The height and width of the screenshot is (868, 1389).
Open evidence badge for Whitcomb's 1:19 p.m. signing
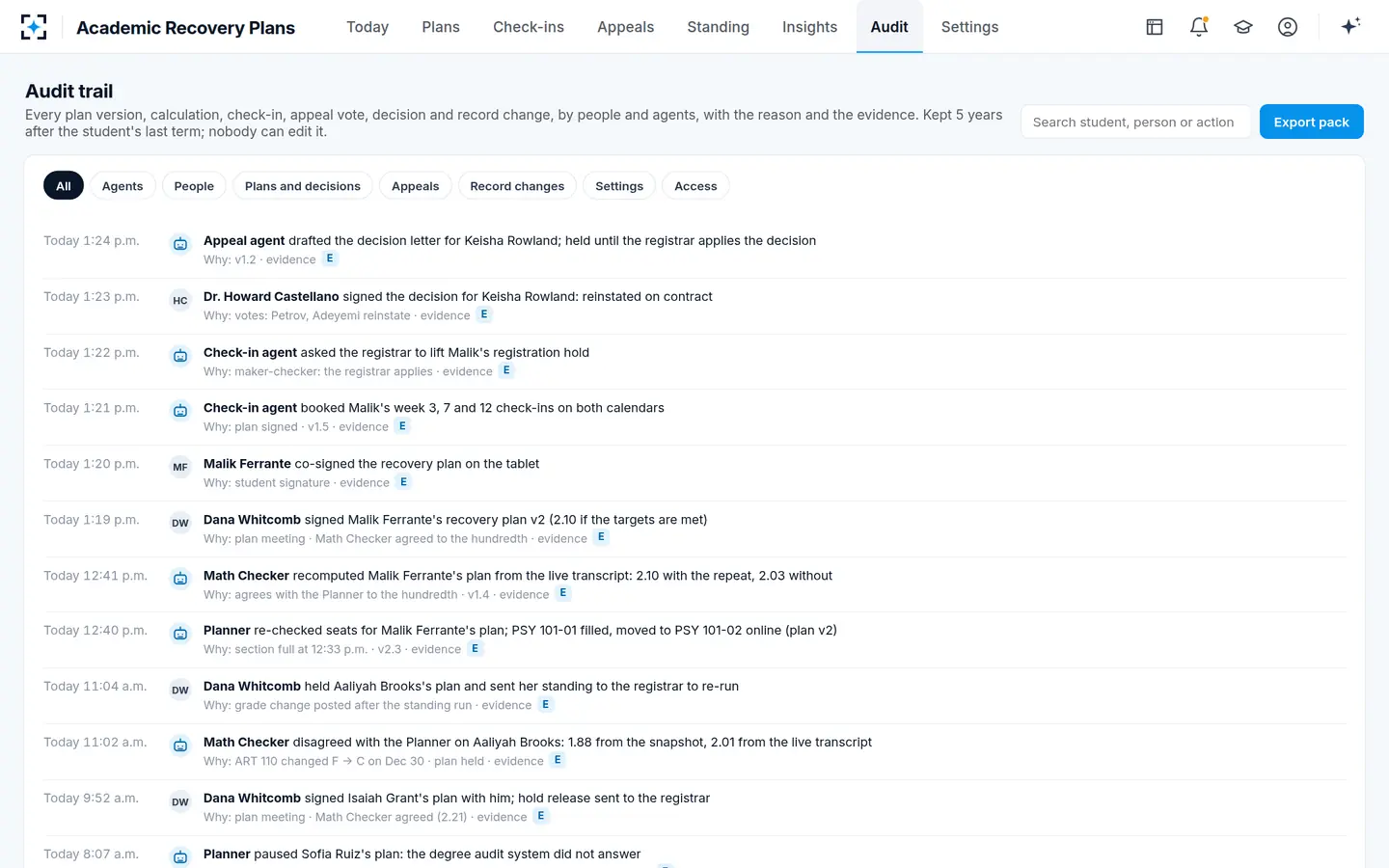[x=601, y=538]
